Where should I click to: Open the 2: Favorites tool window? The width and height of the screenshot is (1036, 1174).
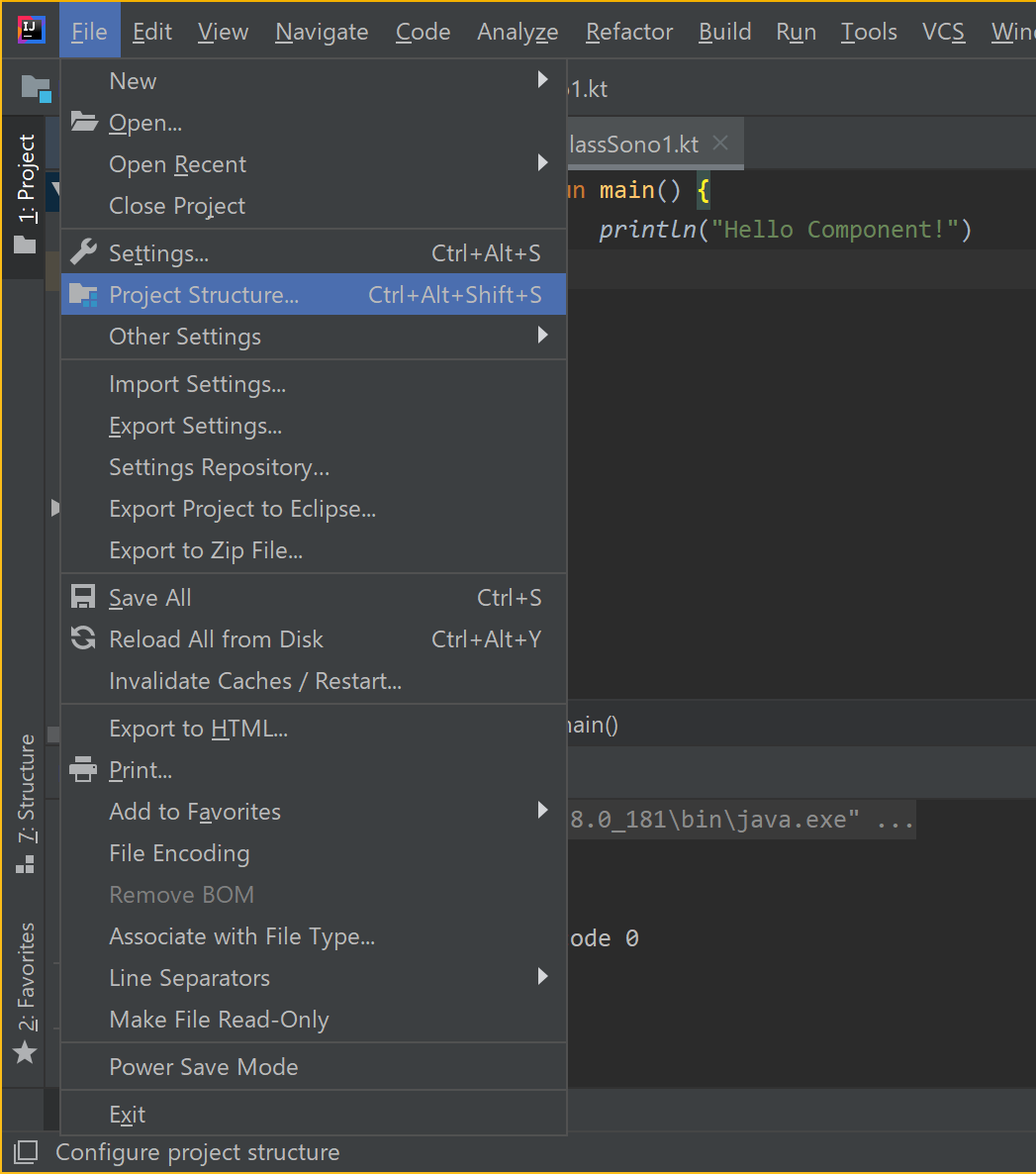point(26,994)
